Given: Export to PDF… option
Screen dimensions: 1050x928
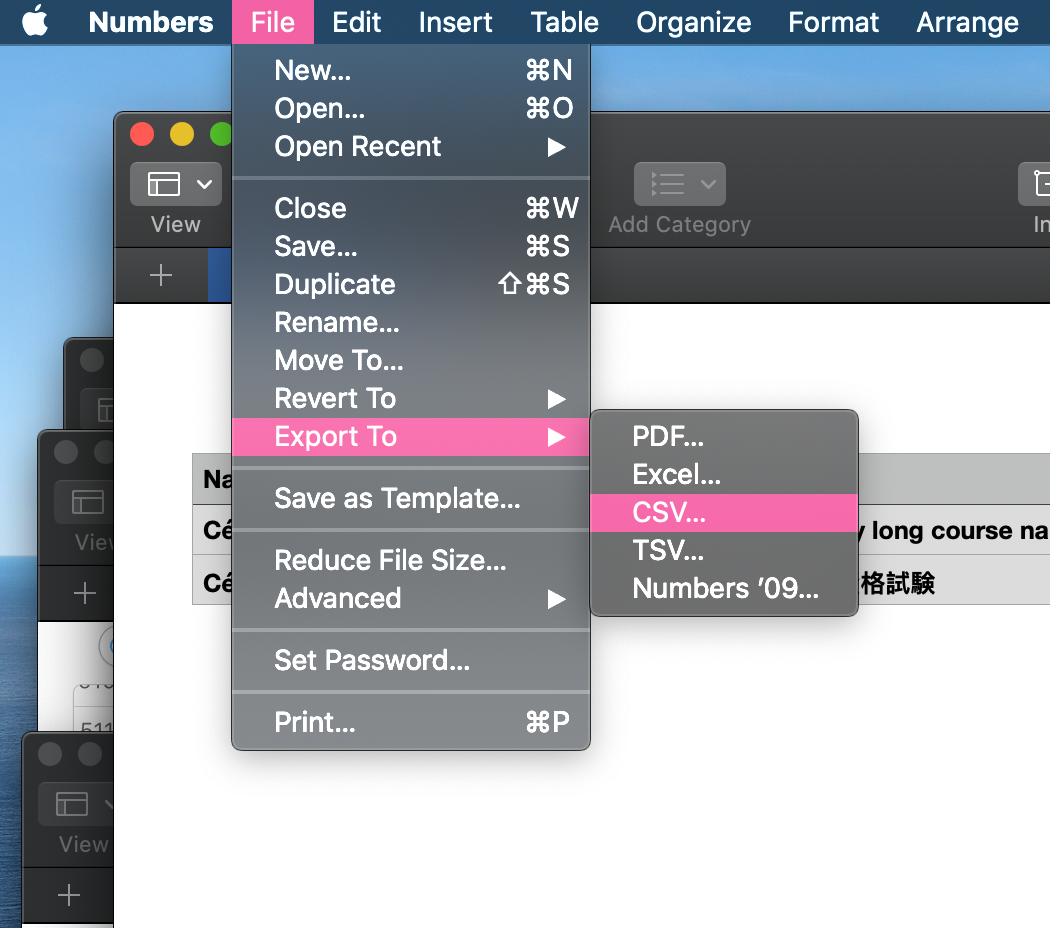Looking at the screenshot, I should (x=724, y=437).
